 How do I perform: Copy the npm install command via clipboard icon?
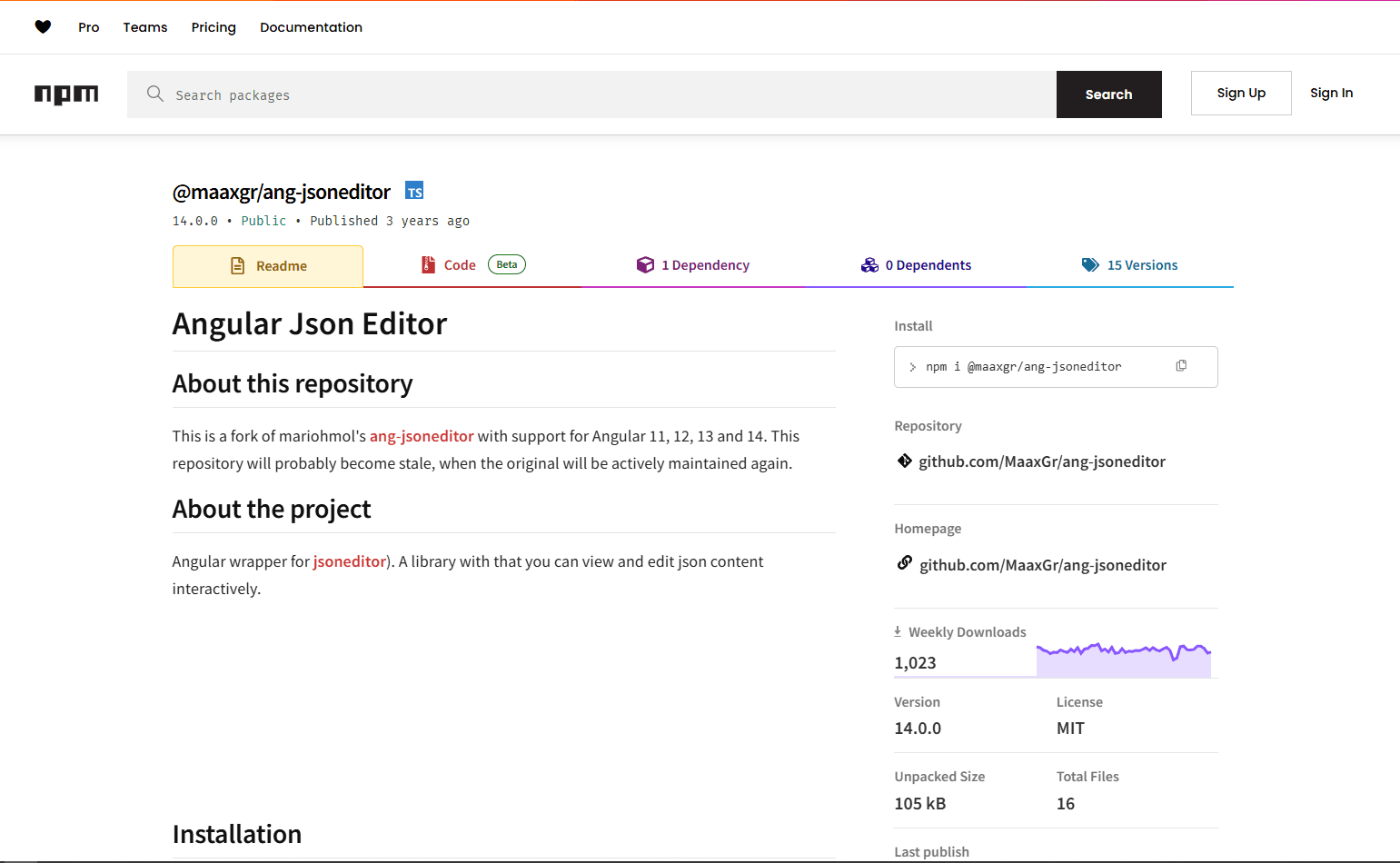point(1181,365)
